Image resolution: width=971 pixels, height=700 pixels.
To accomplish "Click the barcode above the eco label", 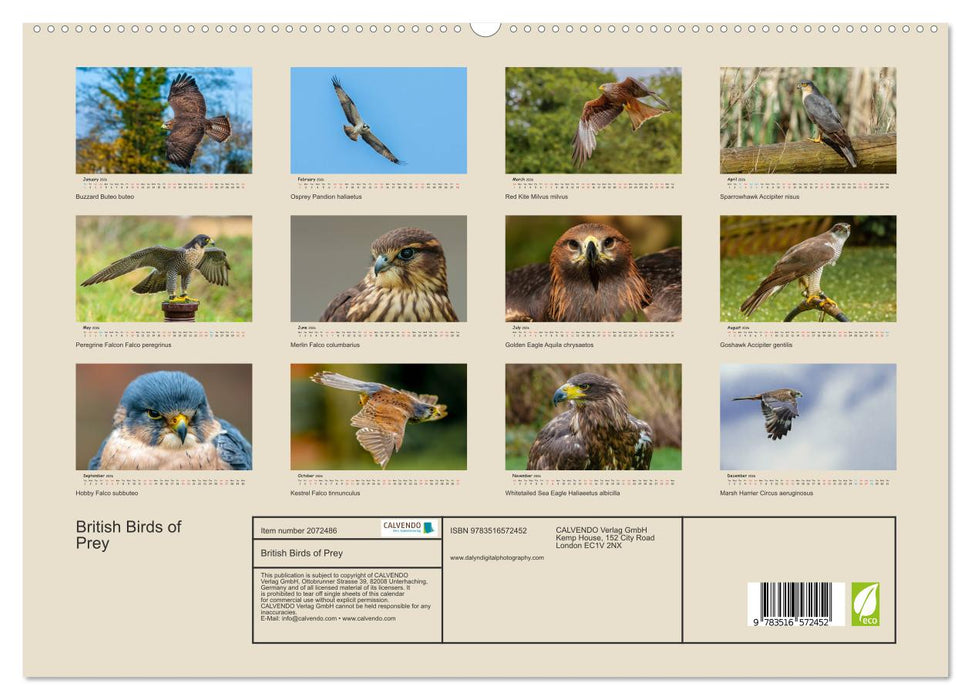I will pos(794,600).
